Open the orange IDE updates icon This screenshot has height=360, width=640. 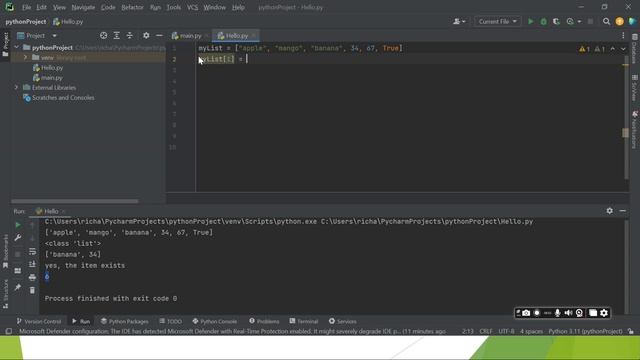pos(620,21)
